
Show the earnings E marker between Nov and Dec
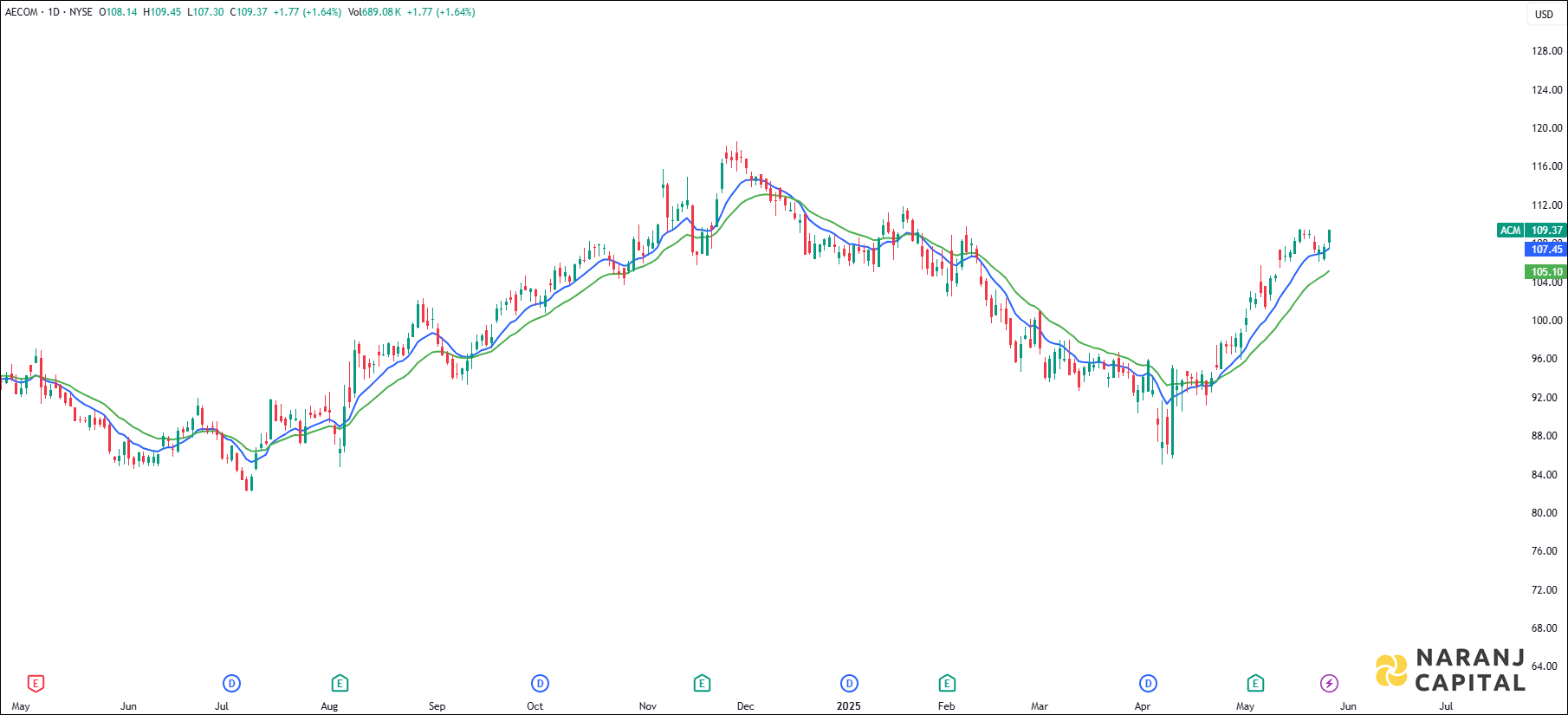[x=702, y=684]
